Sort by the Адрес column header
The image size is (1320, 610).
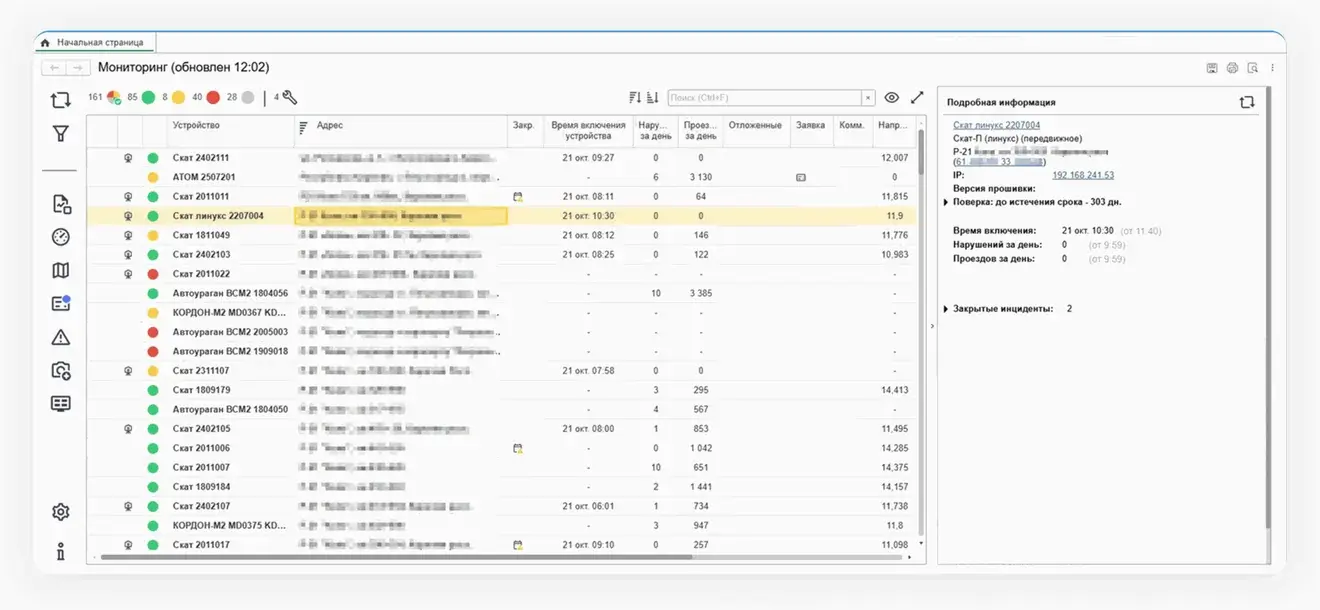330,126
